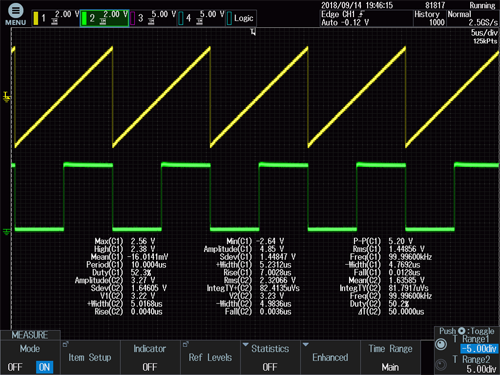Click the trigger position marker atop the graticule
Screen dimensions: 500x375
click(x=253, y=32)
